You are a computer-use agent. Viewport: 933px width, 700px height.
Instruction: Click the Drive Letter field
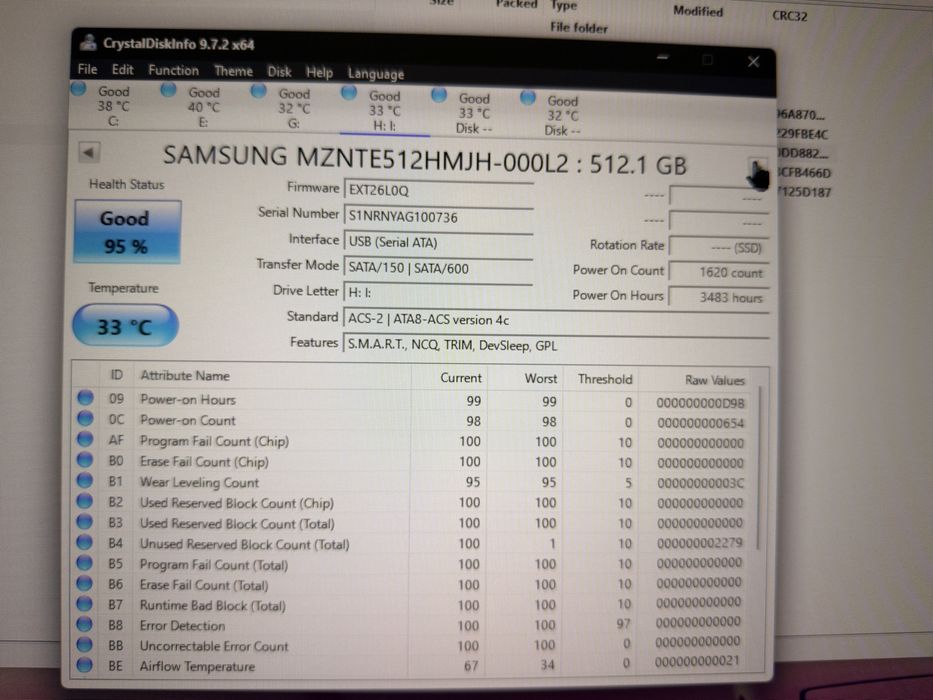(x=439, y=293)
